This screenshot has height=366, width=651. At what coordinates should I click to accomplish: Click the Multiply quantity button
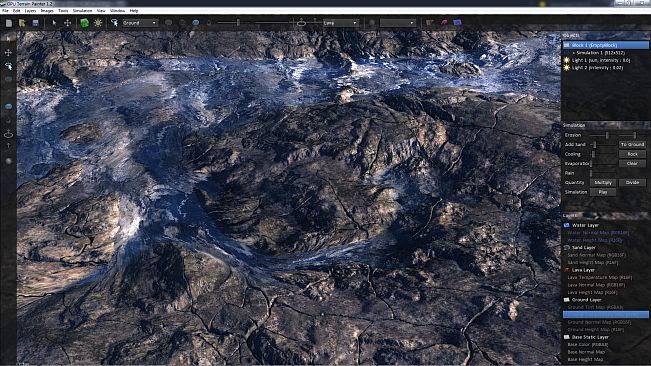click(603, 183)
